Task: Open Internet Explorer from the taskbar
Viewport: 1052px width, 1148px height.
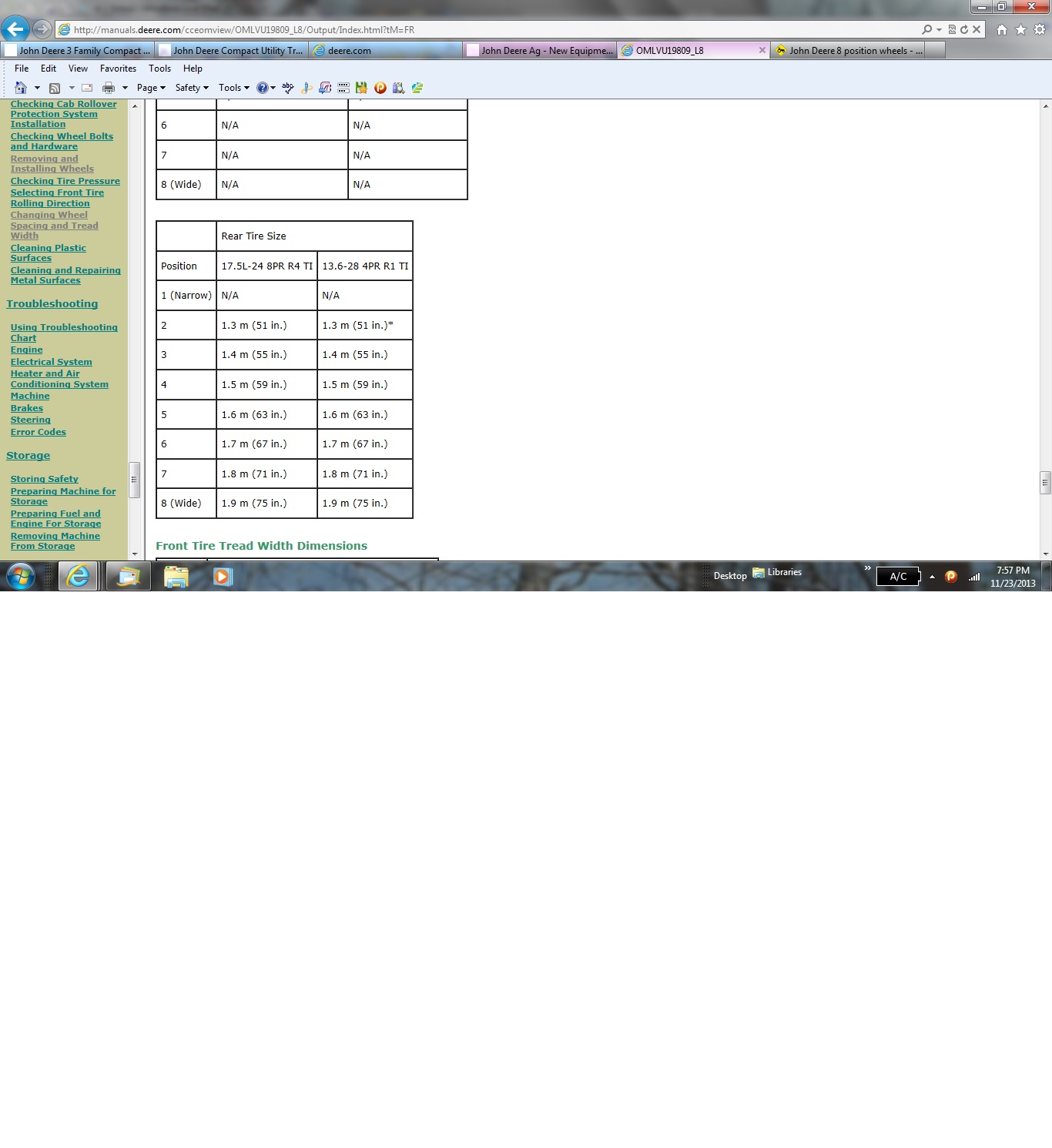Action: pyautogui.click(x=79, y=576)
